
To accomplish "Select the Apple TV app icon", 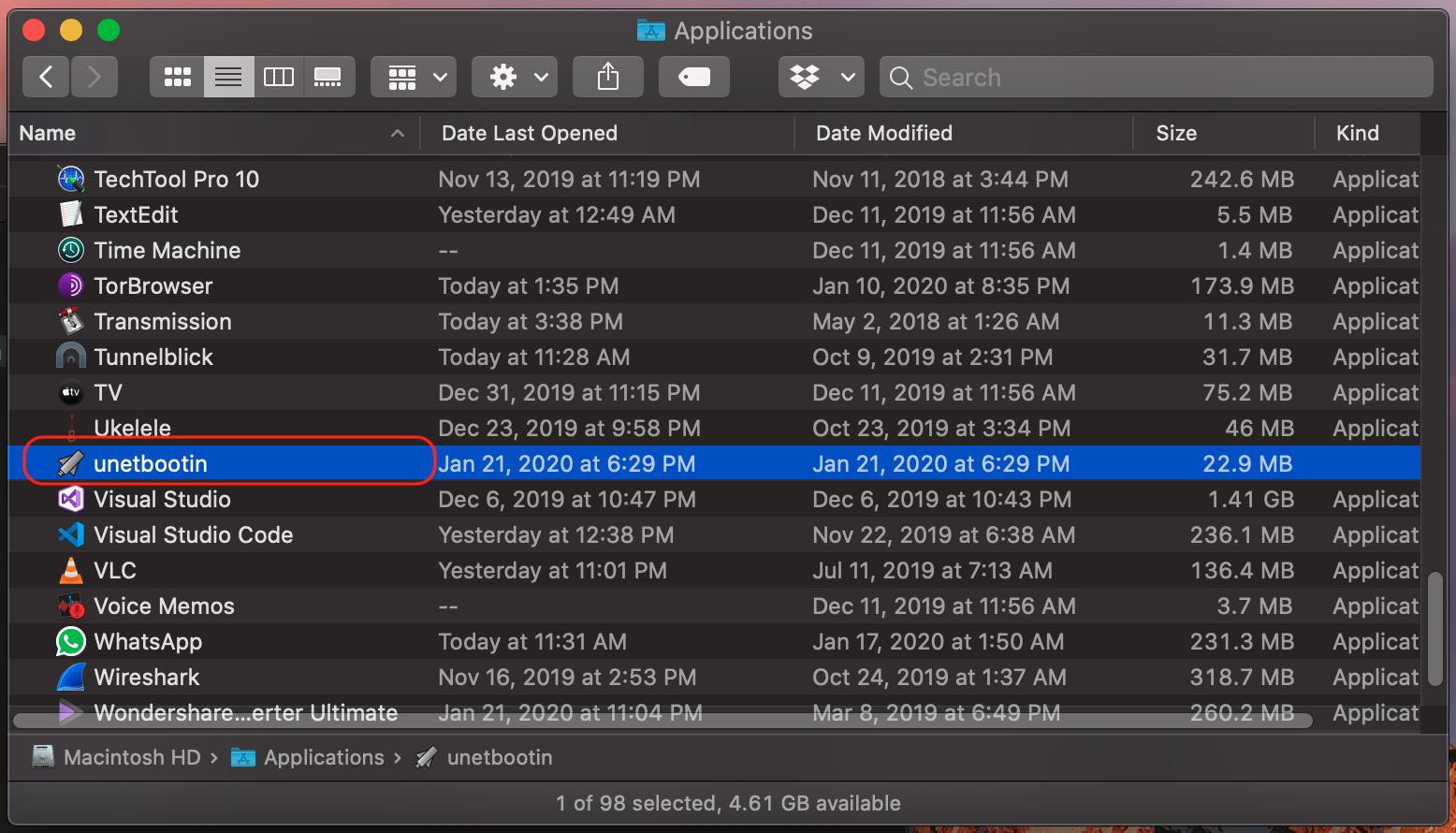I will pyautogui.click(x=71, y=392).
